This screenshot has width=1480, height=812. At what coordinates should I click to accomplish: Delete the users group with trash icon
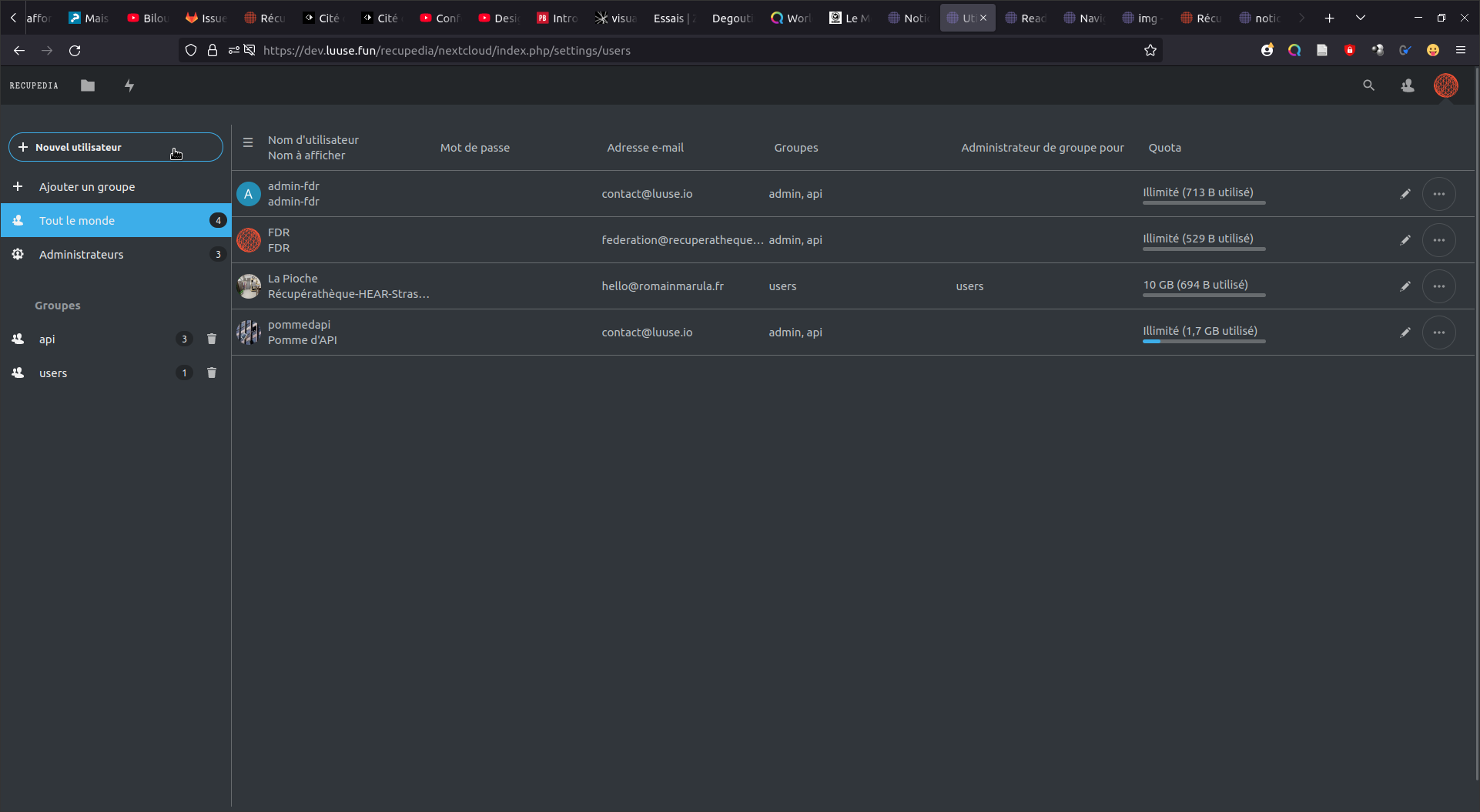[x=212, y=373]
